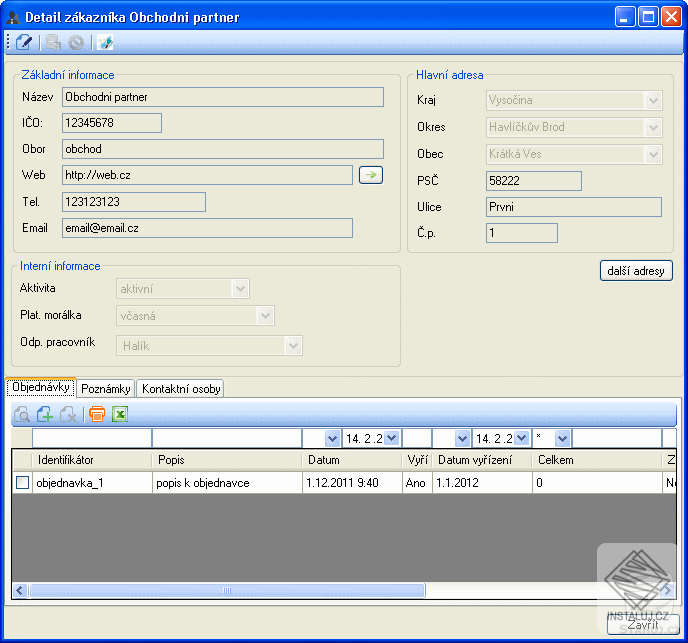Screen dimensions: 688x643
Task: Open the website with green arrow button
Action: coord(371,175)
